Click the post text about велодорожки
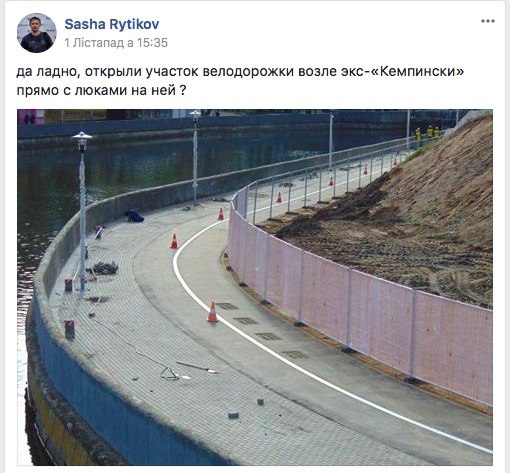 pyautogui.click(x=240, y=81)
